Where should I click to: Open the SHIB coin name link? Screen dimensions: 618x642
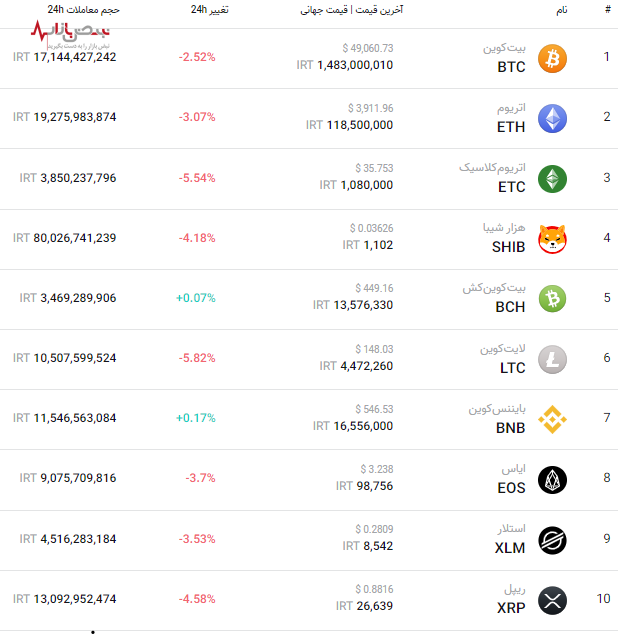pyautogui.click(x=509, y=247)
